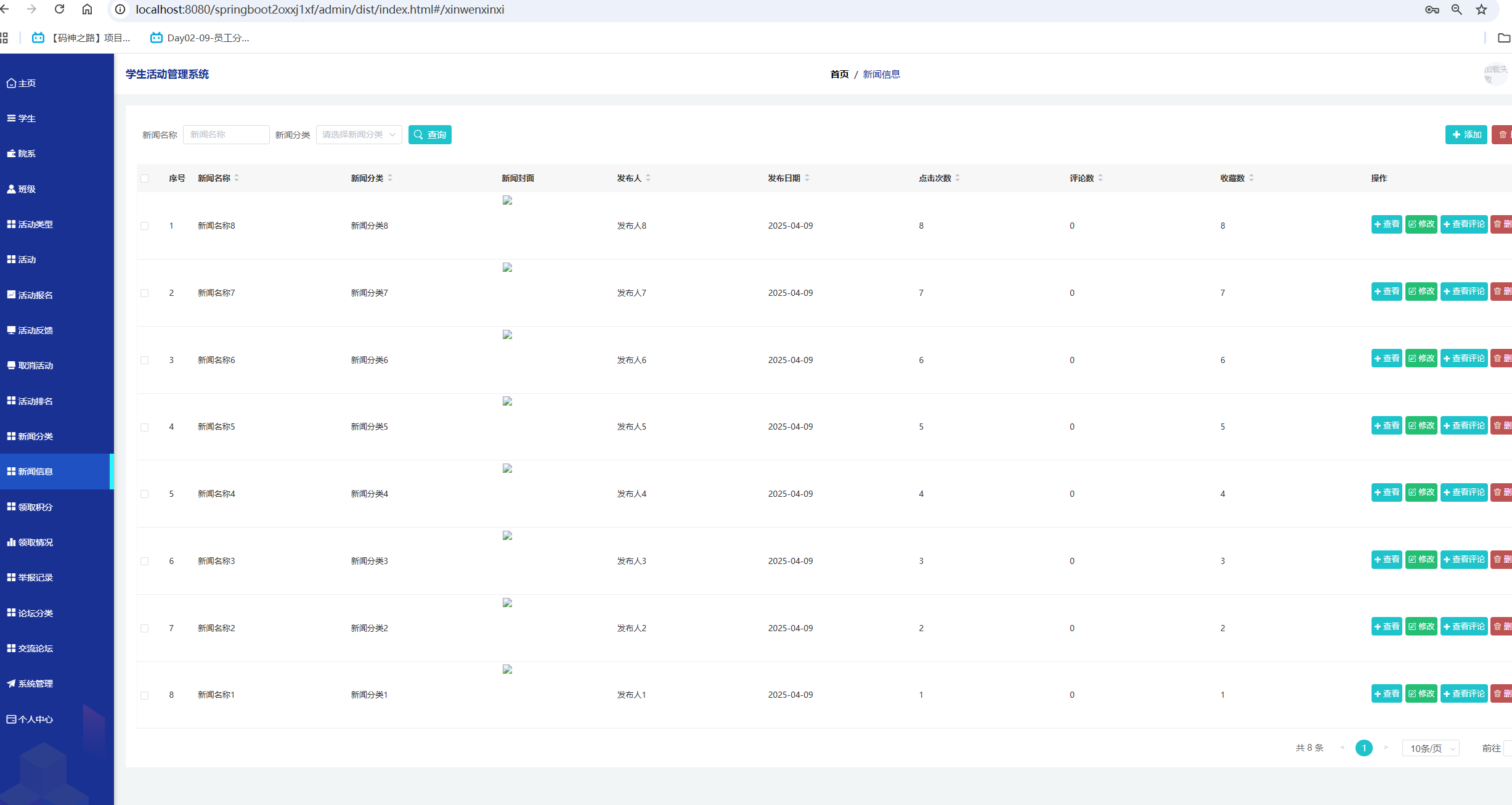
Task: Open the 活动报名 sidebar menu item
Action: 36,295
